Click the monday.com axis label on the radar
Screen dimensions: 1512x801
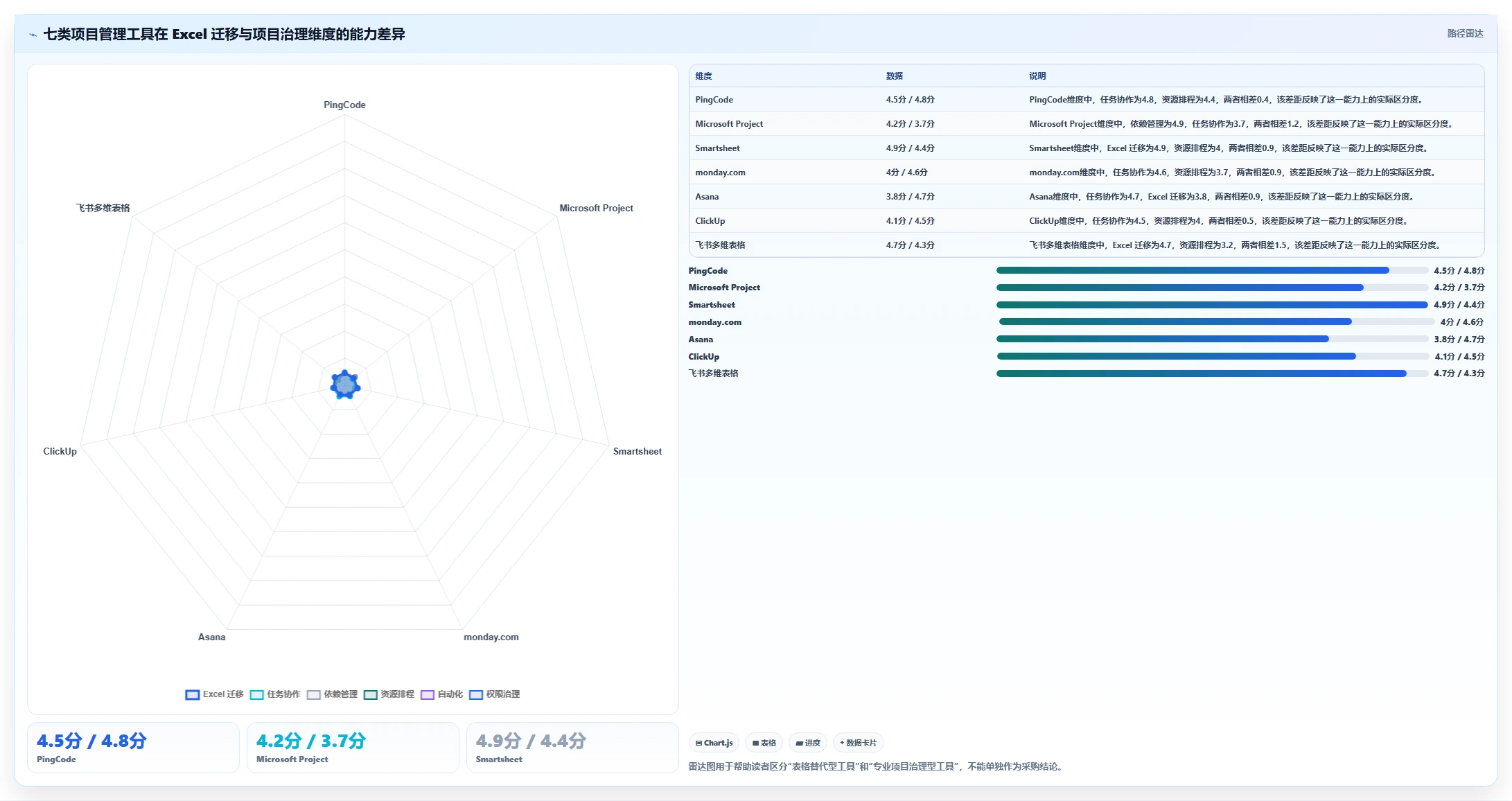point(491,637)
